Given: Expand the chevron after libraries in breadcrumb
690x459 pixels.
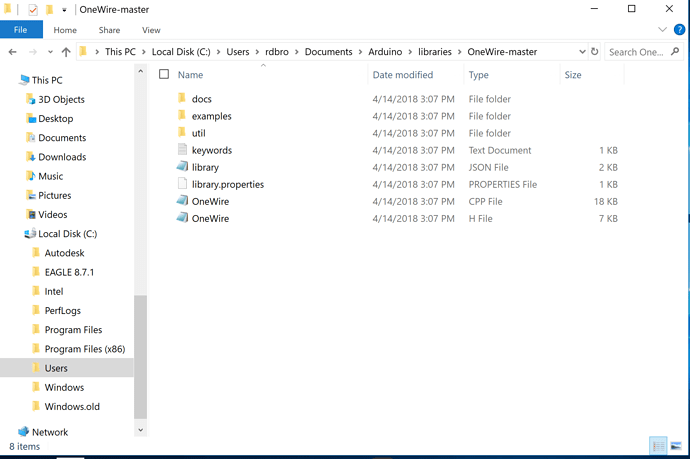Looking at the screenshot, I should (459, 52).
